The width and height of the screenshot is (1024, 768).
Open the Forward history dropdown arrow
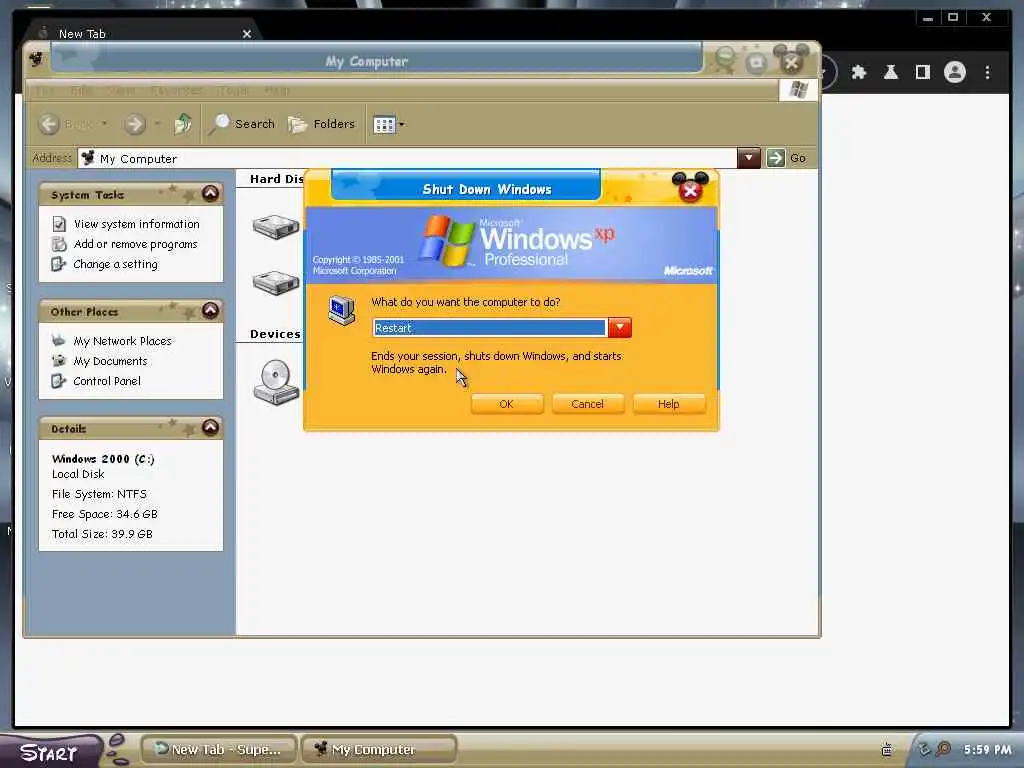pyautogui.click(x=157, y=123)
